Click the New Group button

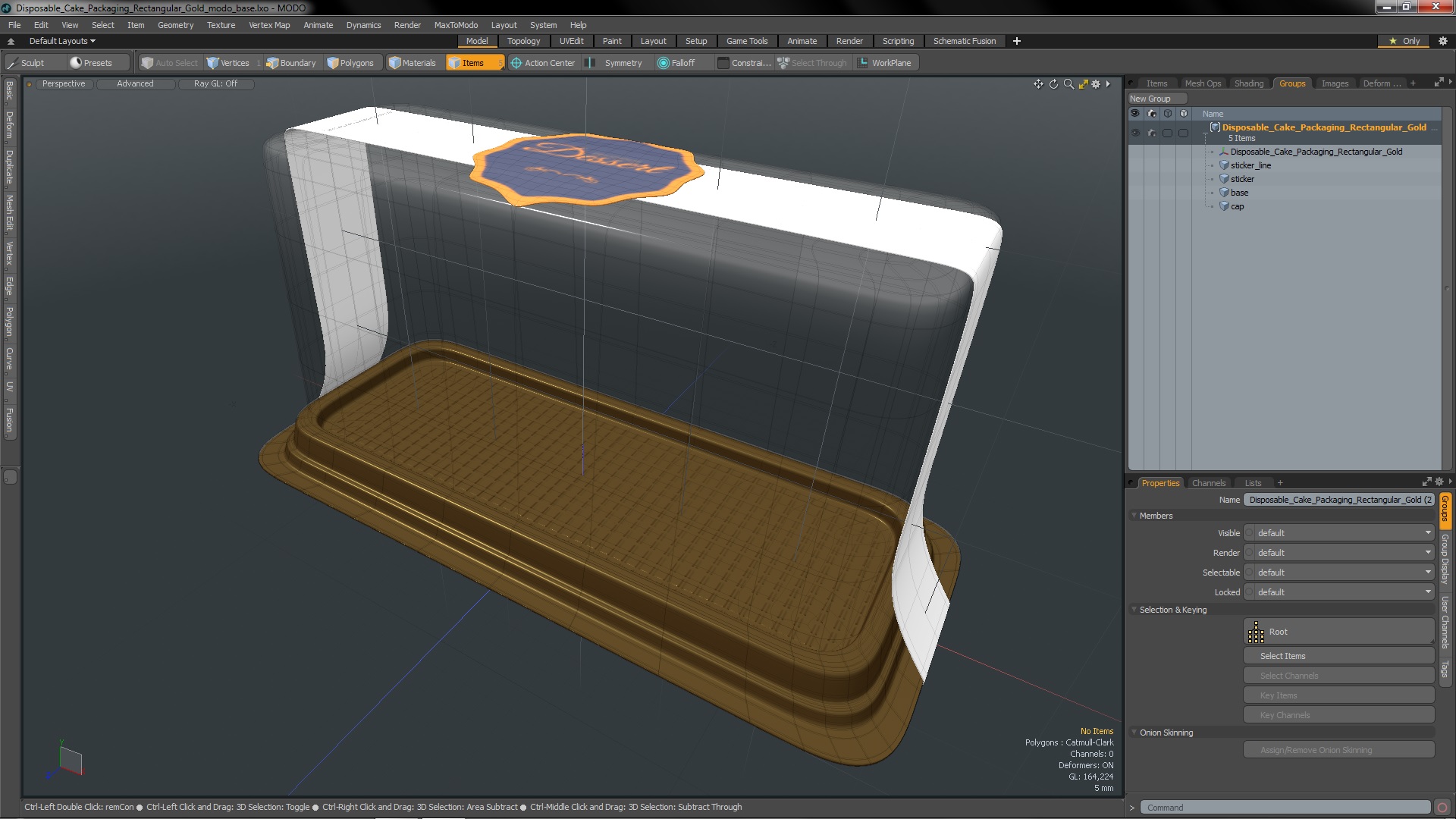1156,99
